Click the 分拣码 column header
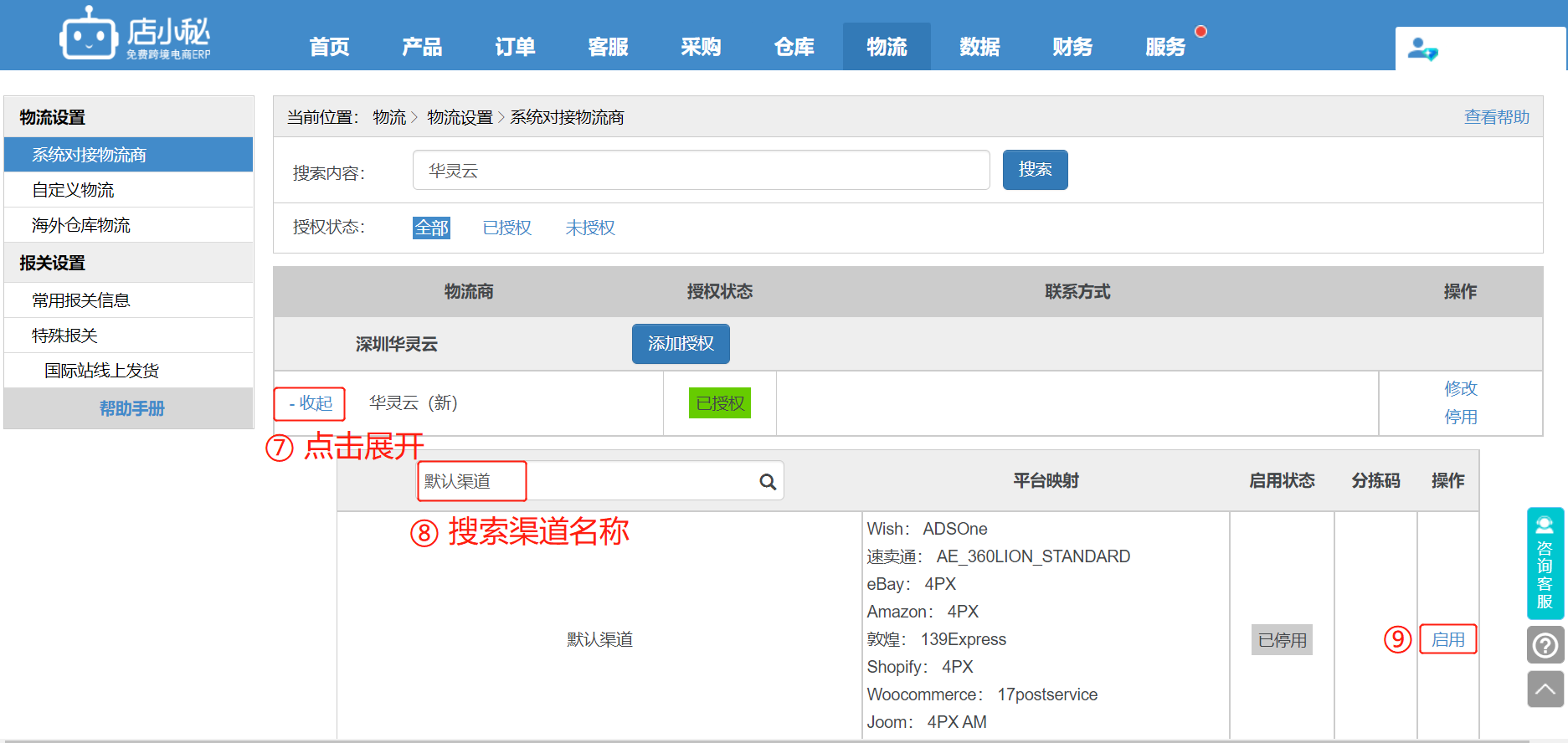 click(x=1375, y=480)
